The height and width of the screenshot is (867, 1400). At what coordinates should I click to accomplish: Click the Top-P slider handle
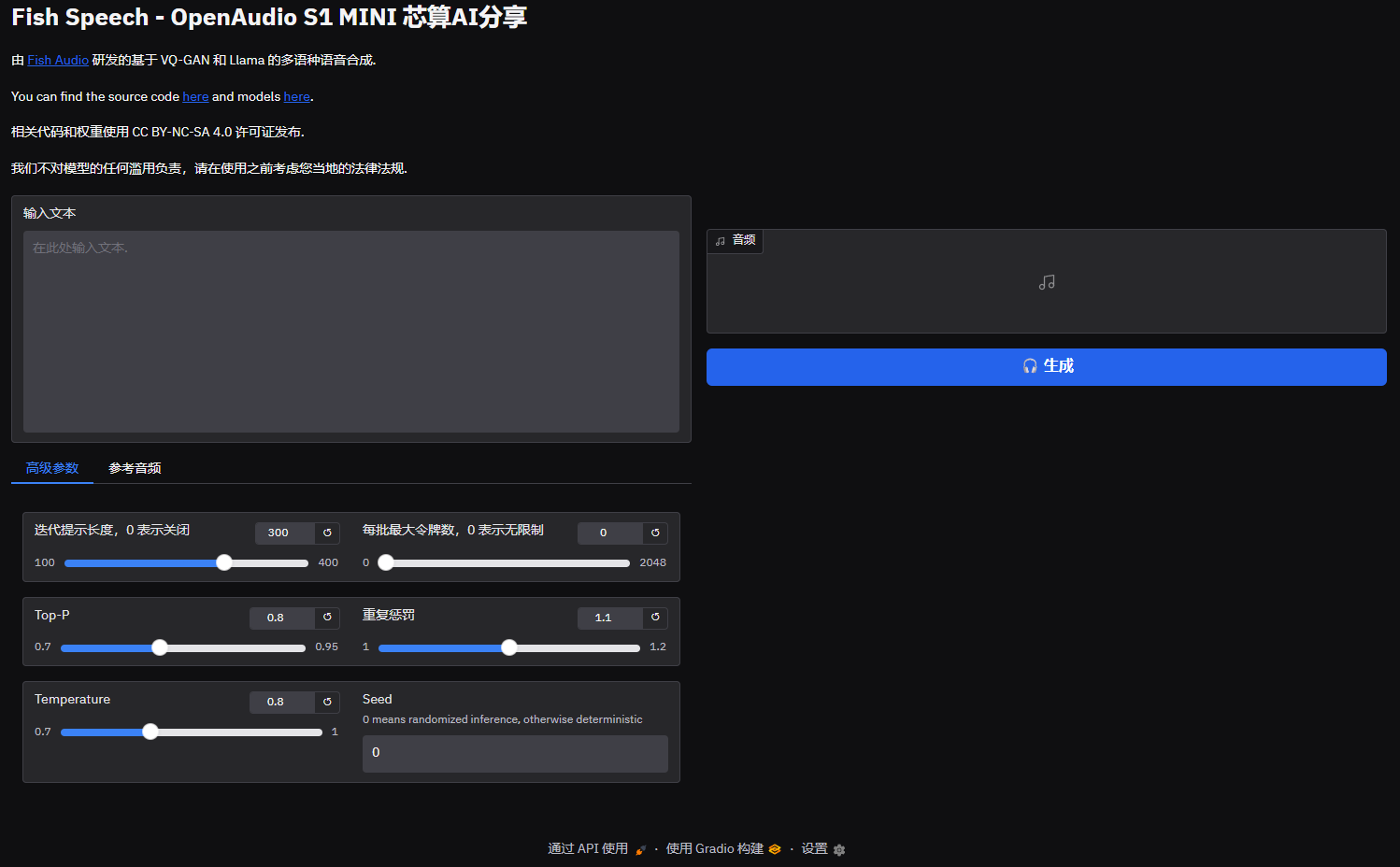[x=160, y=647]
